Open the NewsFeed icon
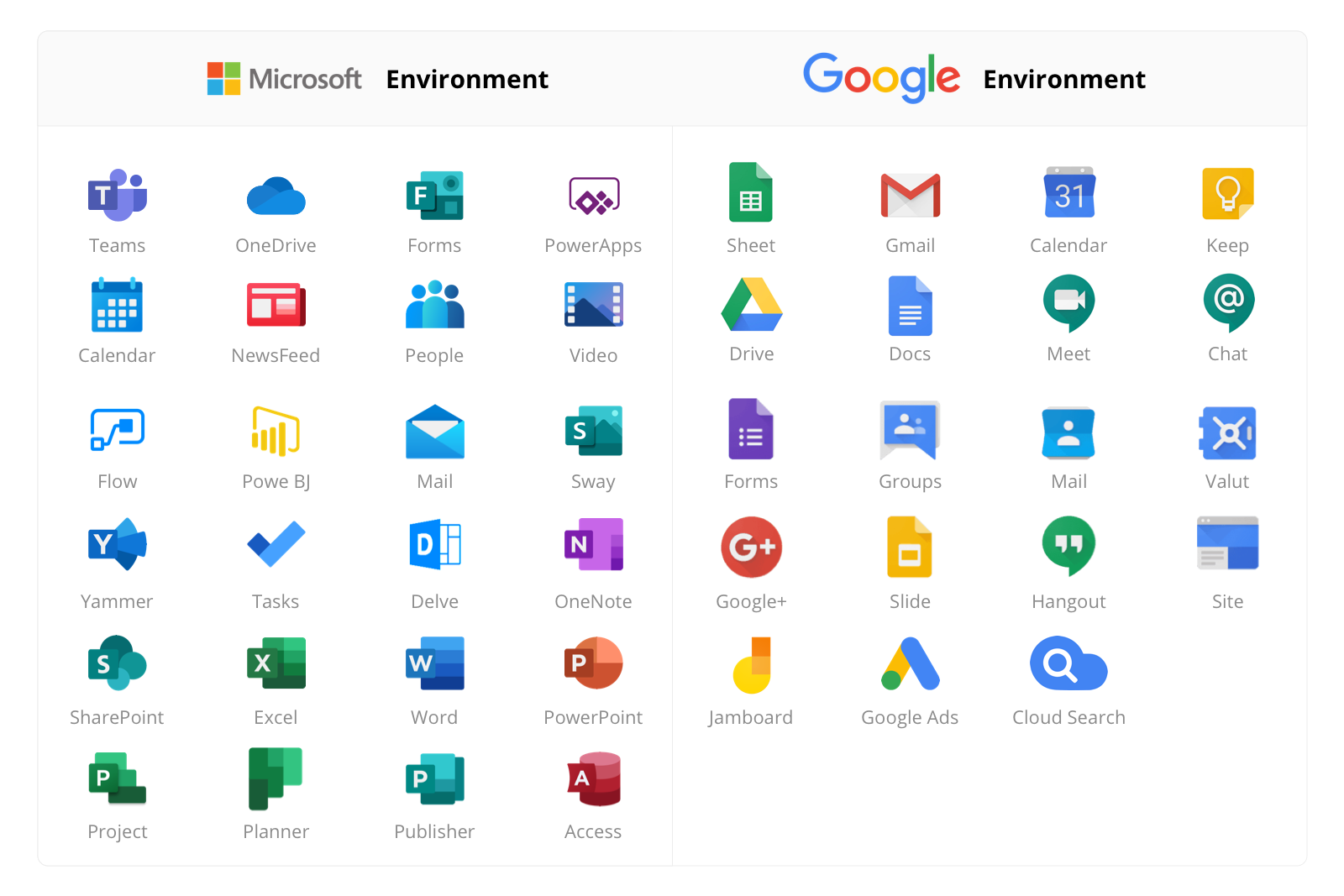Viewport: 1344px width, 896px height. [x=276, y=305]
